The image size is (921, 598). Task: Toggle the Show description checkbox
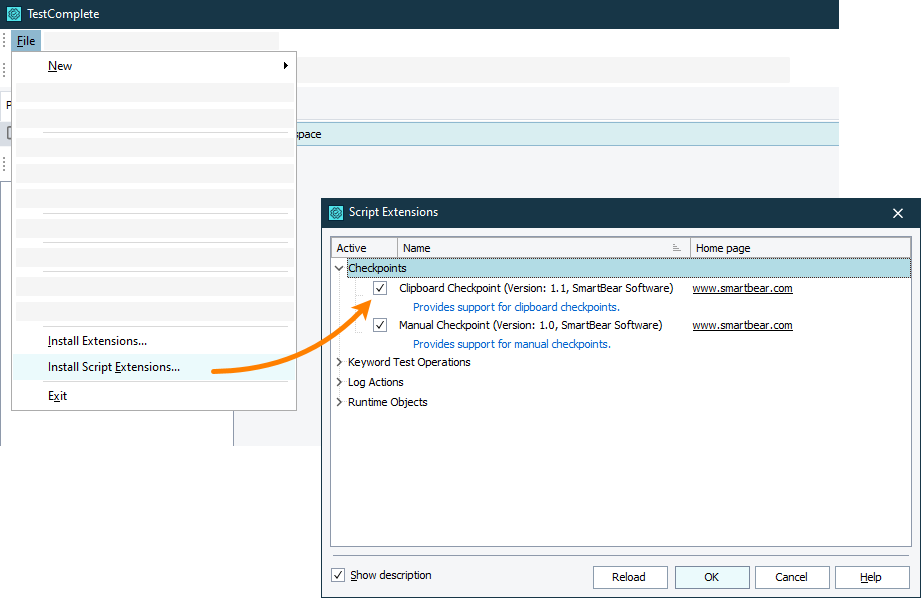click(338, 575)
